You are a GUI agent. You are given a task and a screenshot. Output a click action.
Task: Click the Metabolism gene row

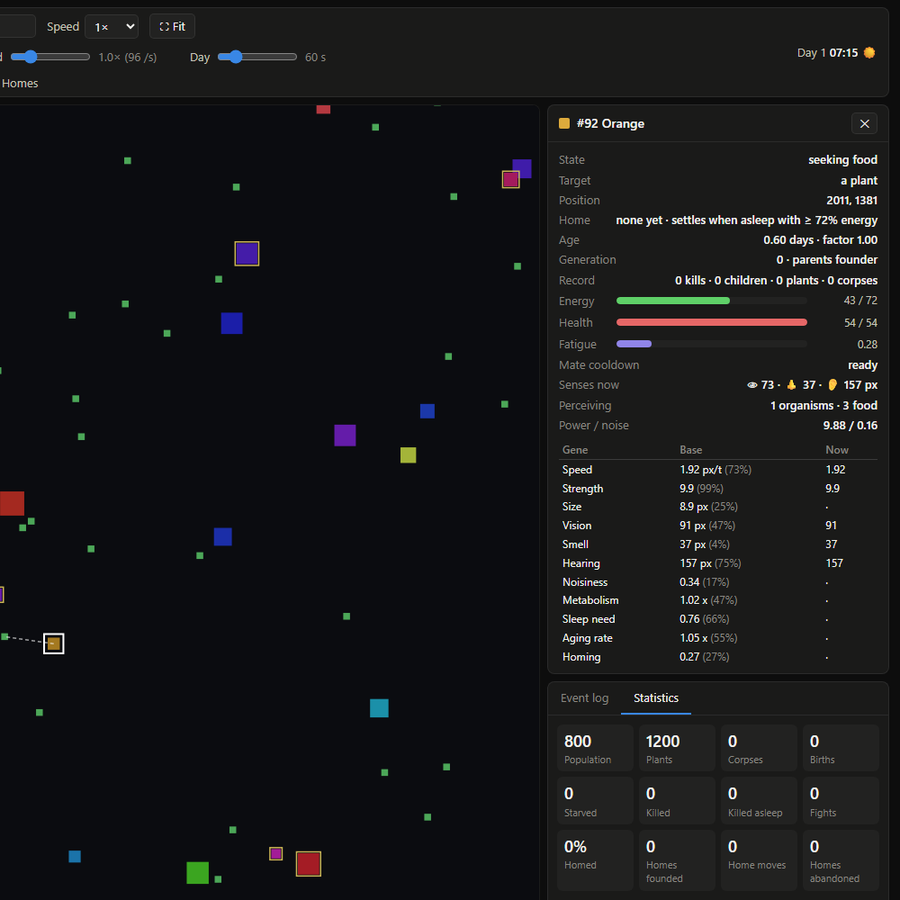pos(717,600)
